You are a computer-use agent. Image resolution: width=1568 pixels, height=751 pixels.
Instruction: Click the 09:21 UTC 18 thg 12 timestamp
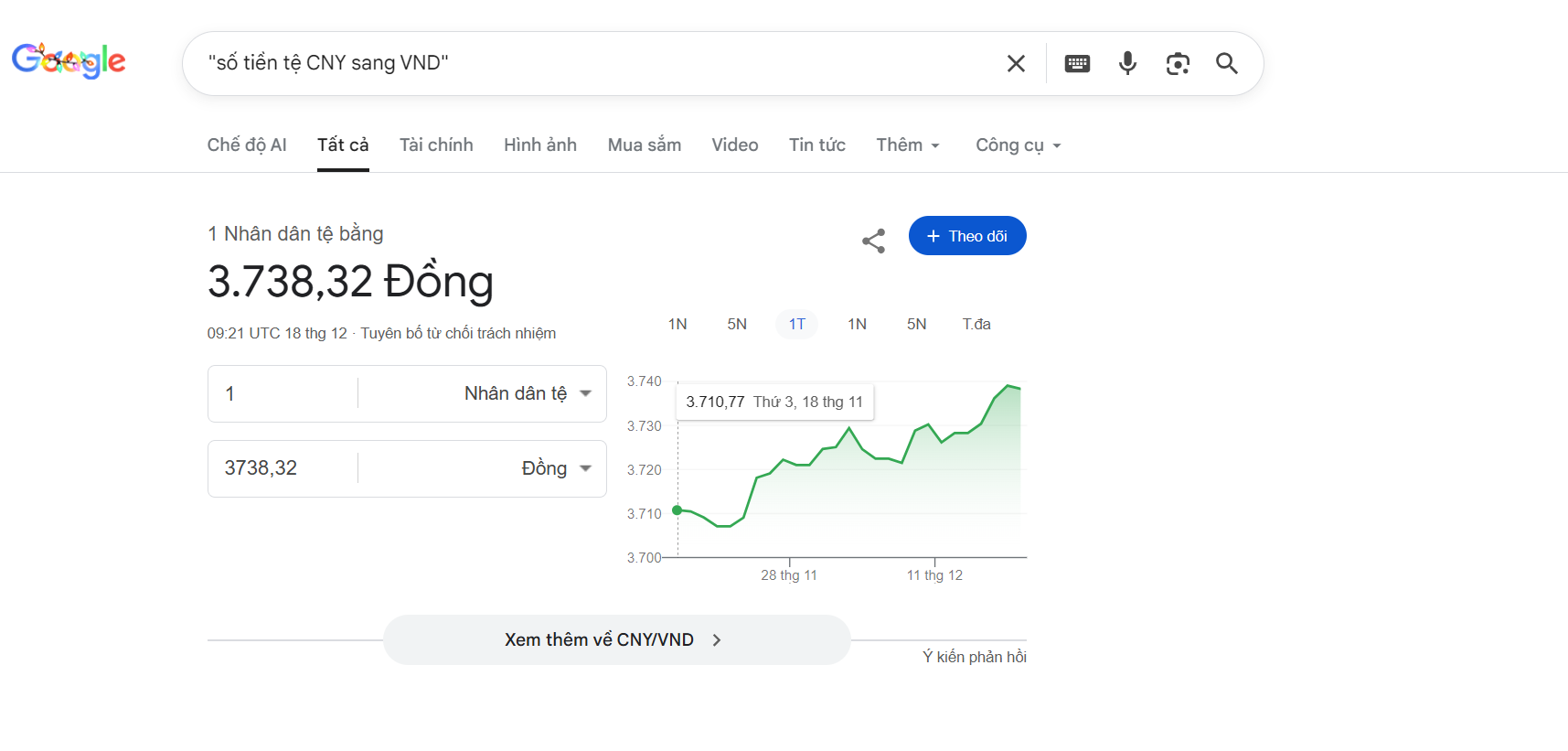[x=277, y=333]
